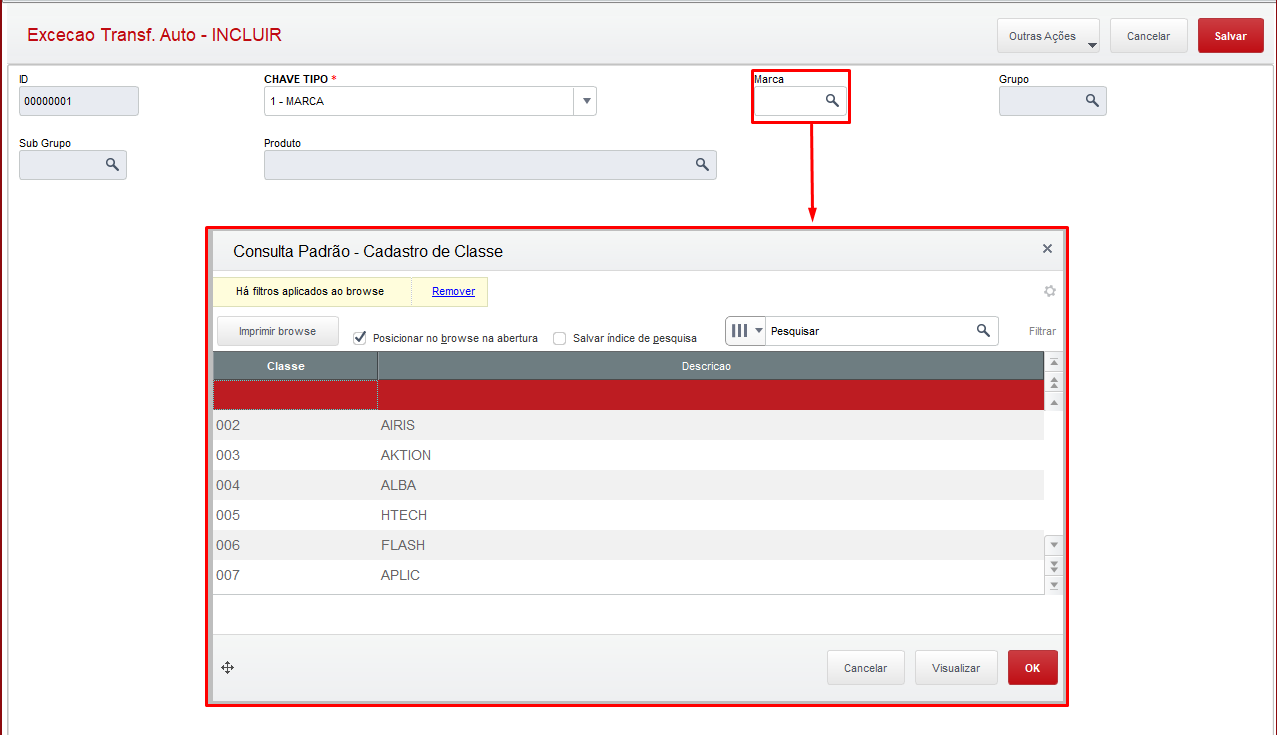The height and width of the screenshot is (735, 1277).
Task: Select the 005 HTECH row
Action: click(x=628, y=515)
